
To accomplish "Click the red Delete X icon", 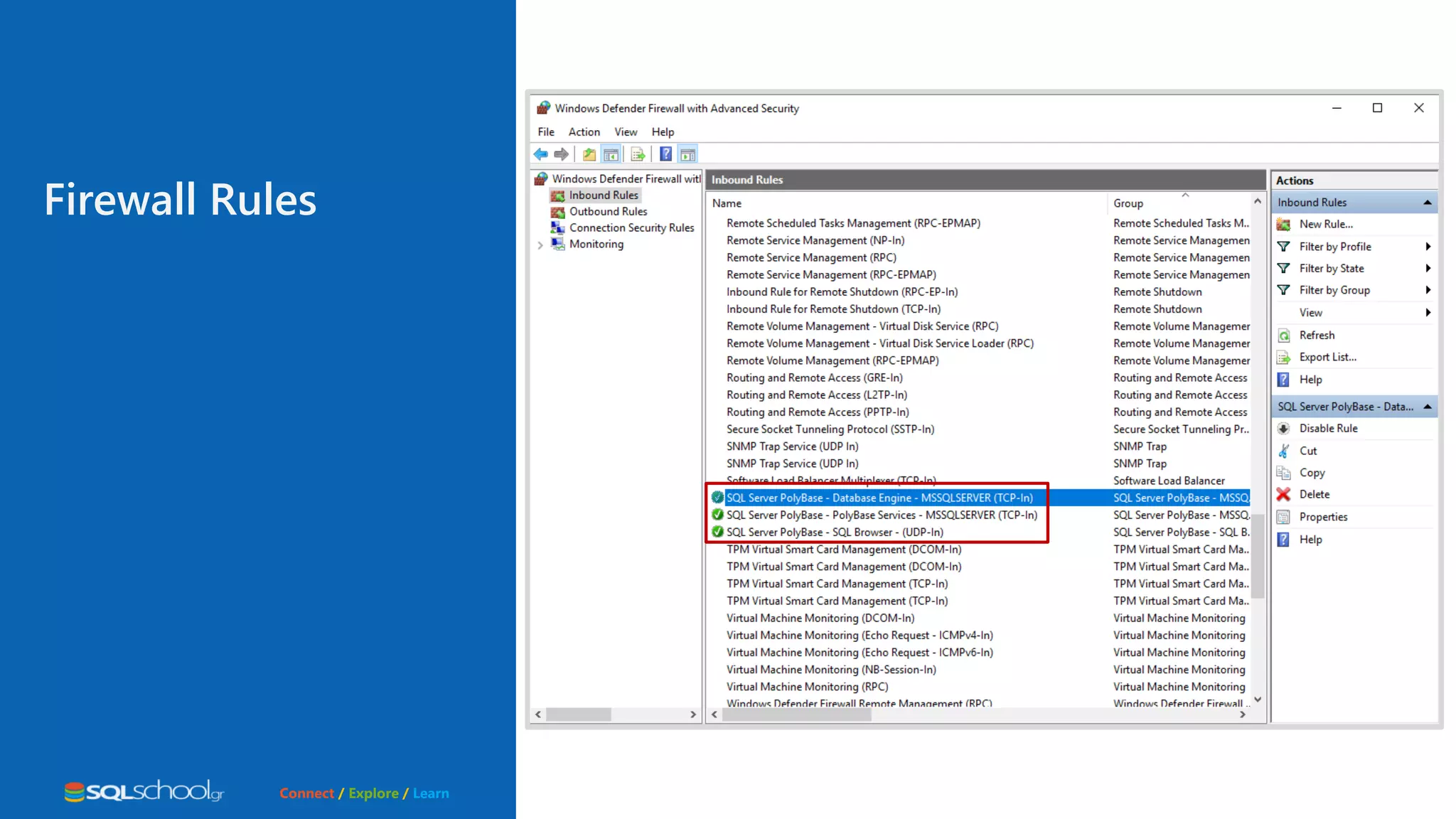I will click(x=1283, y=495).
